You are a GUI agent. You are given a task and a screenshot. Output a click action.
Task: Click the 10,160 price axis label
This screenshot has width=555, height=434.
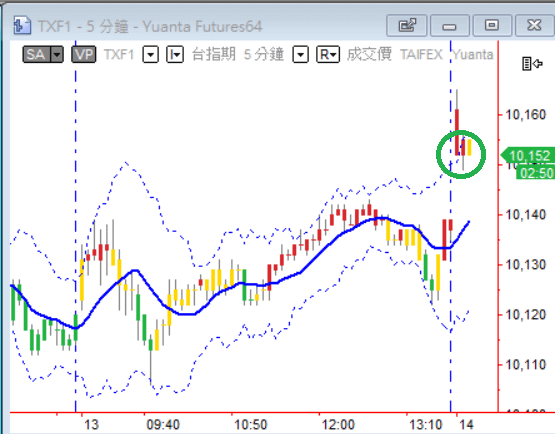526,115
